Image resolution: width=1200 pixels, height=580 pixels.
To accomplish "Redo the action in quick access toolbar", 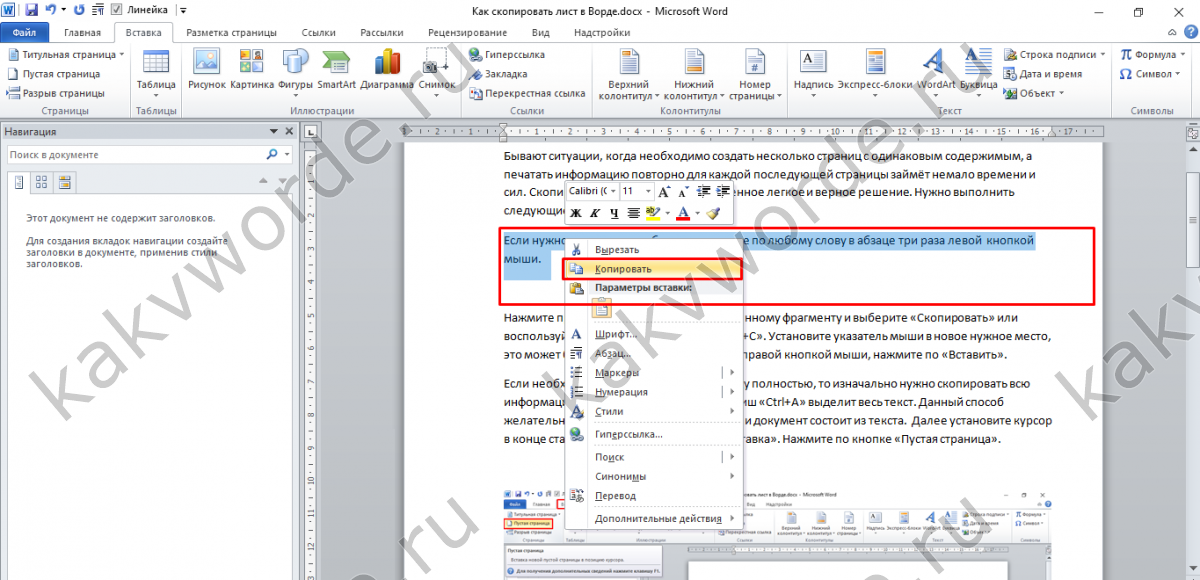I will pos(79,10).
